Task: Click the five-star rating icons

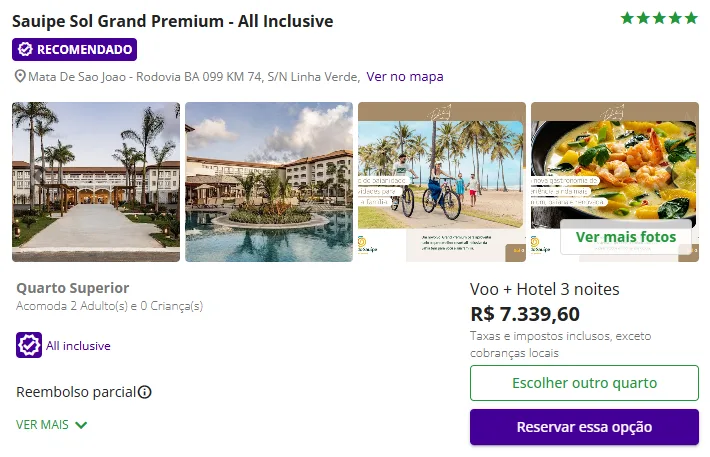Action: click(x=659, y=18)
